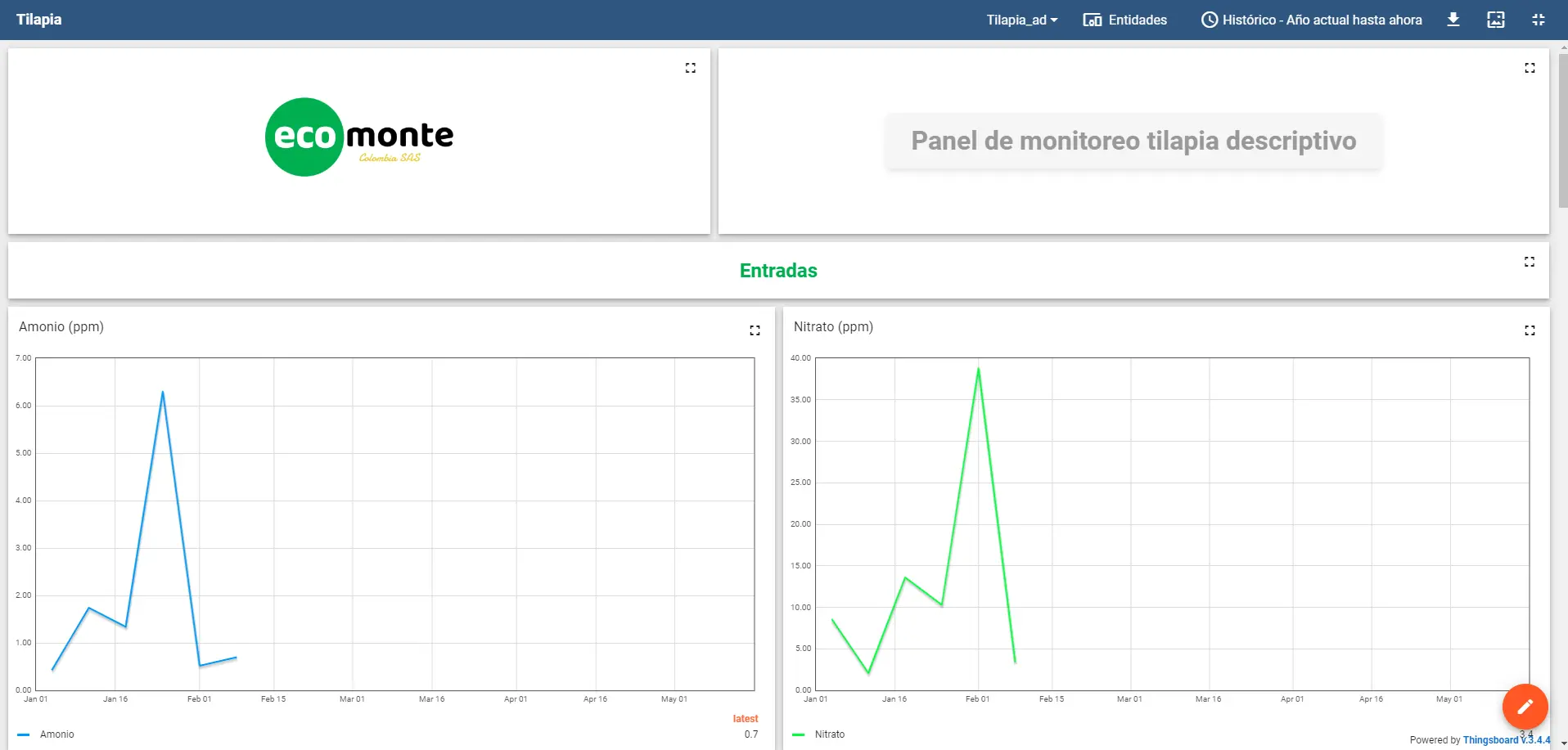Click the export dashboard download icon
This screenshot has height=750, width=1568.
1453,20
